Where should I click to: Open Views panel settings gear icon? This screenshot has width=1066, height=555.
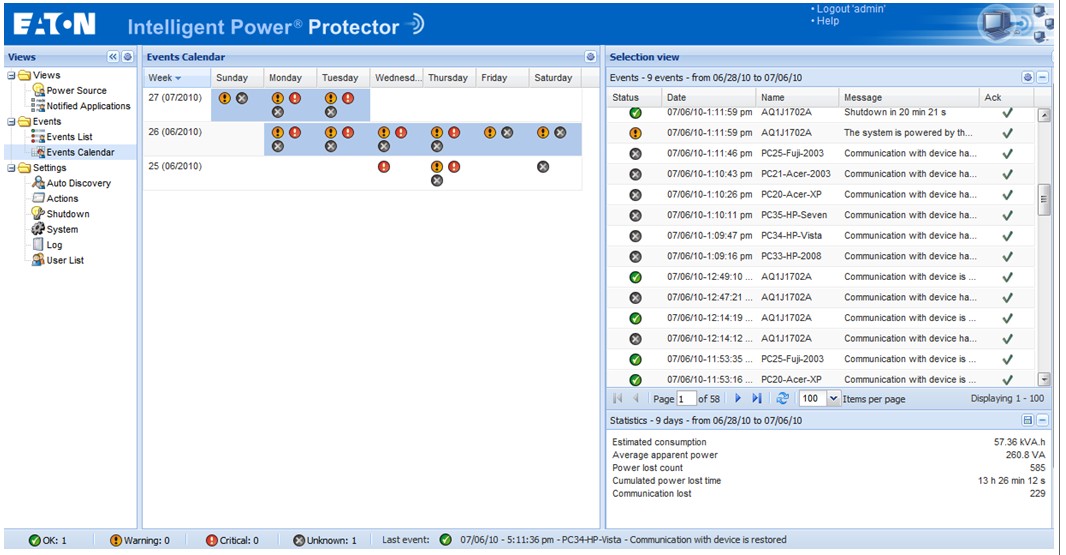click(x=127, y=57)
